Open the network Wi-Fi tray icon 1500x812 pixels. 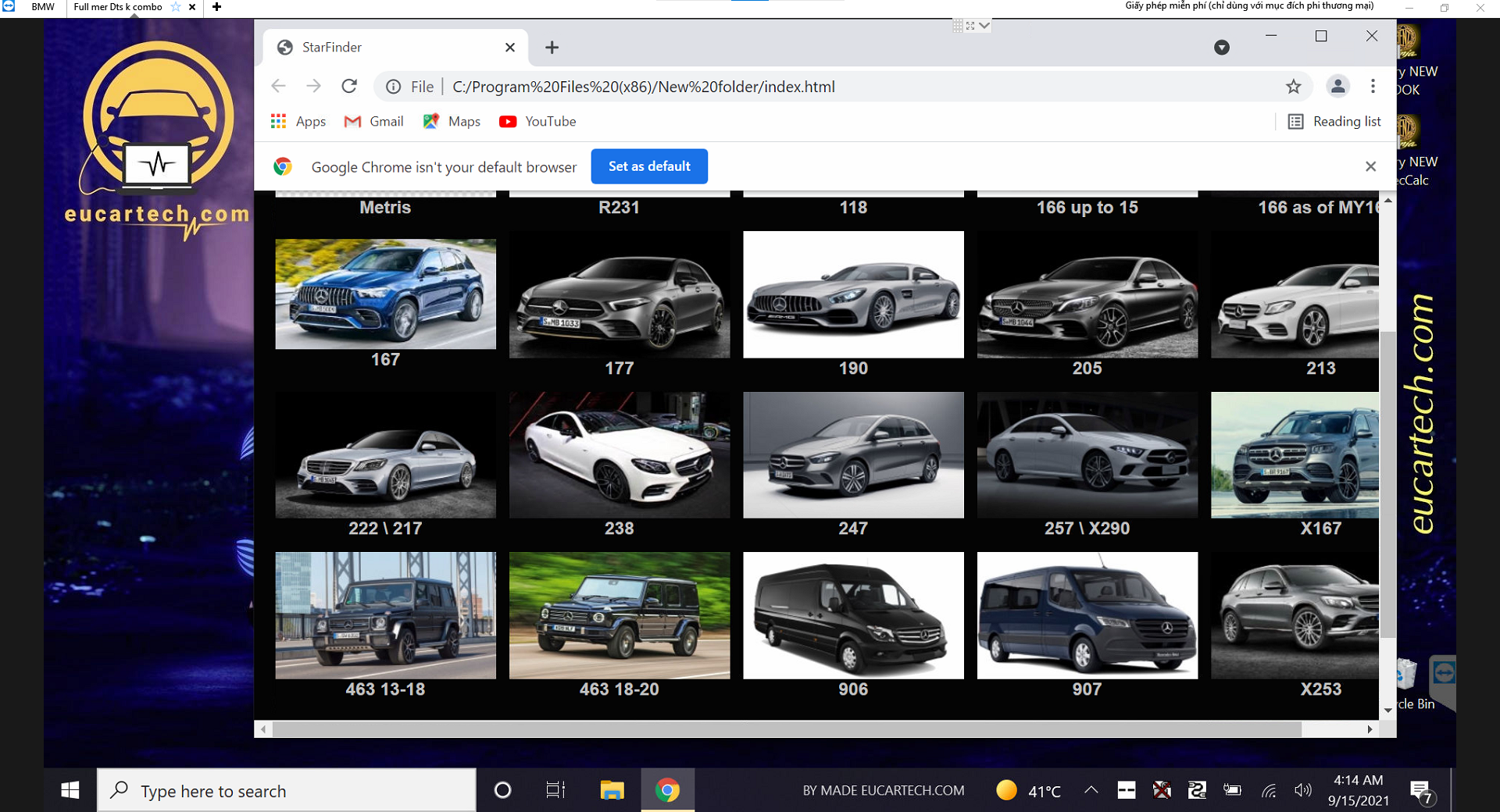coord(1269,791)
